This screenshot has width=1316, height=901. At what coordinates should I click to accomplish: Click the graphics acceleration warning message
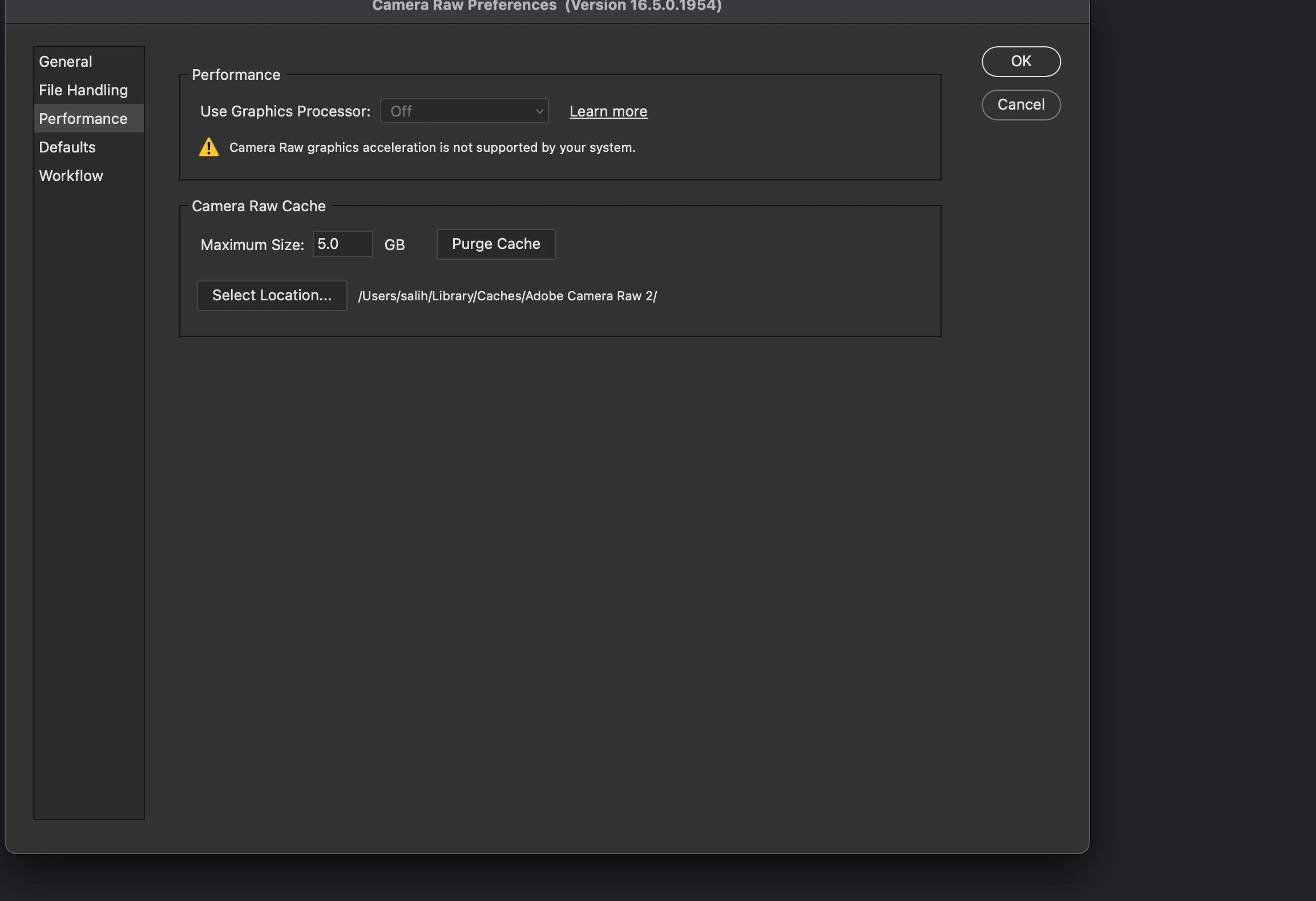[432, 148]
